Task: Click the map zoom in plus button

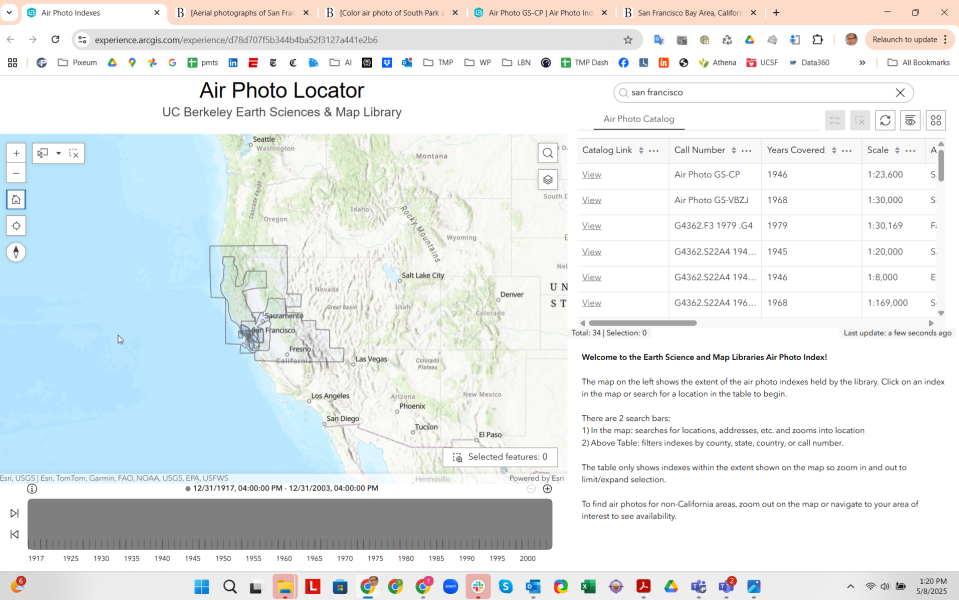Action: pos(16,153)
